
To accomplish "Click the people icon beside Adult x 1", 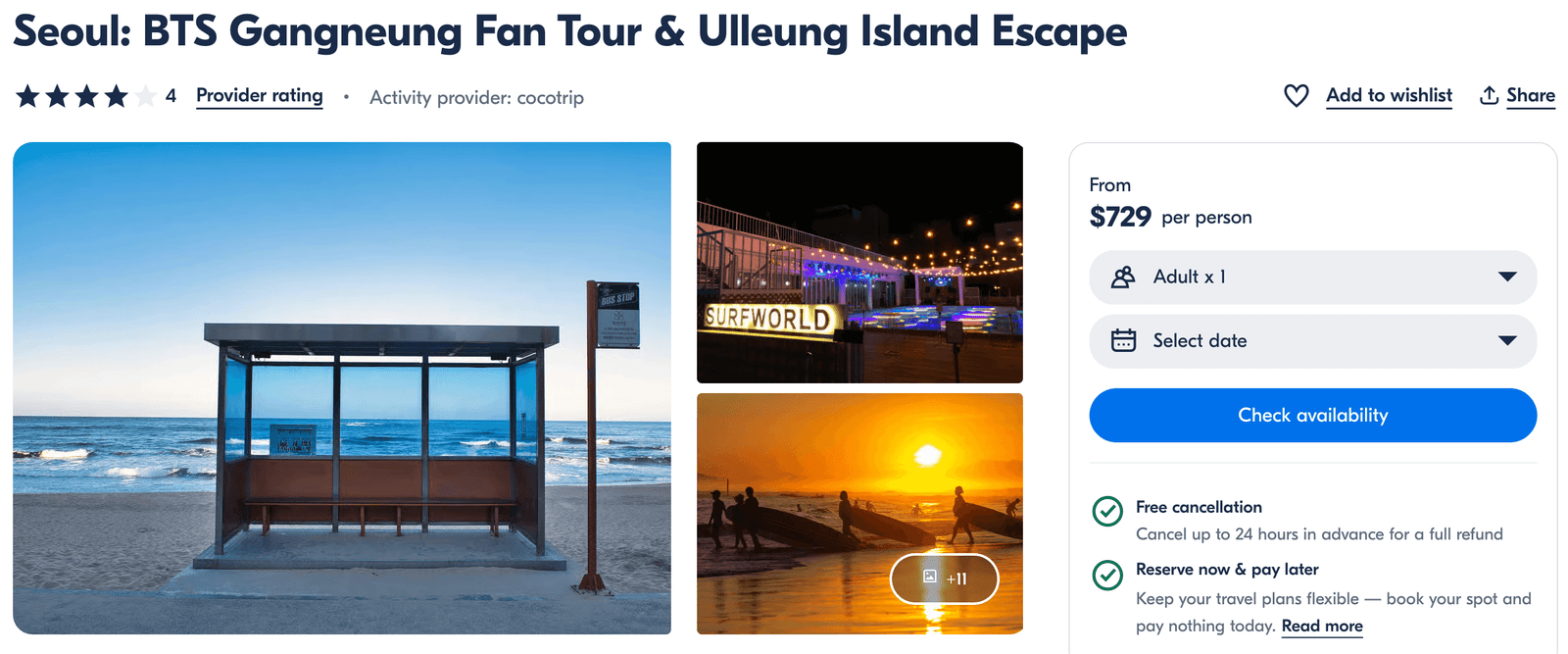I will [x=1123, y=277].
